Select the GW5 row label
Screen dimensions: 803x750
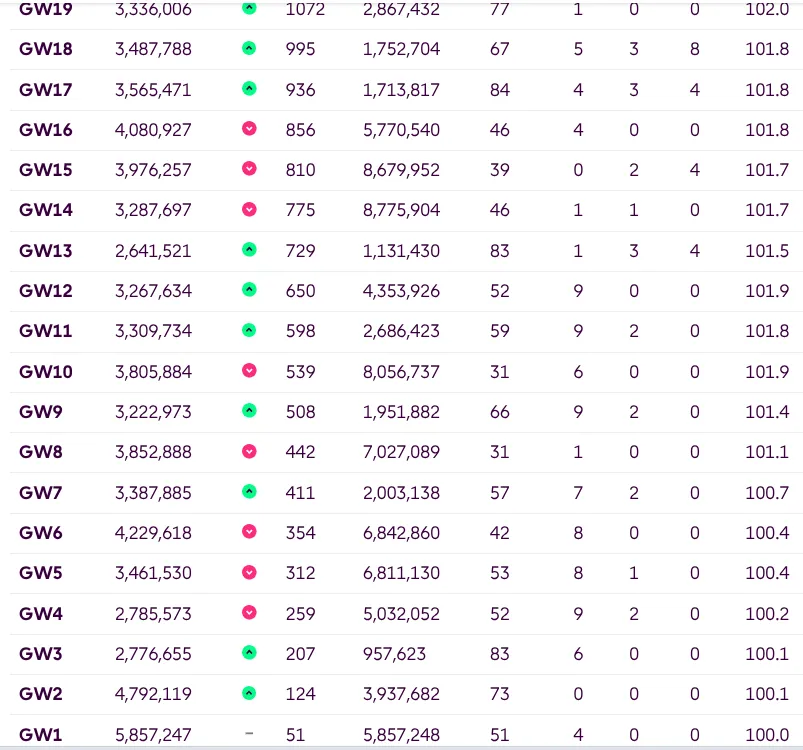40,573
